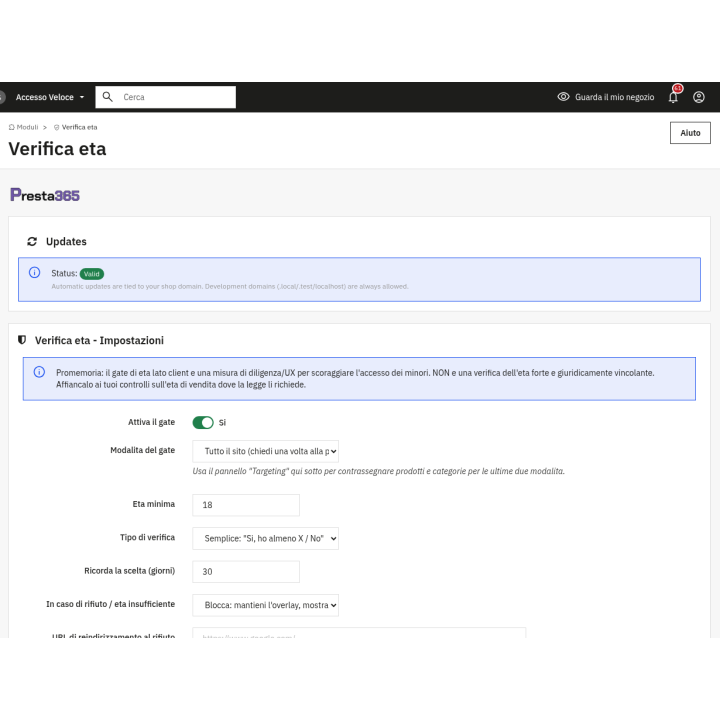Screen dimensions: 720x720
Task: Open the Modalita del gate dropdown
Action: (x=265, y=451)
